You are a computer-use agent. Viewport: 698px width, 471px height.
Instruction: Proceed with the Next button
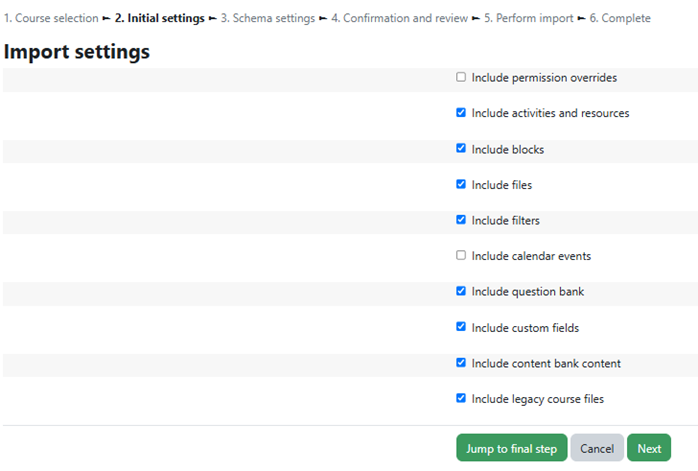pyautogui.click(x=649, y=448)
